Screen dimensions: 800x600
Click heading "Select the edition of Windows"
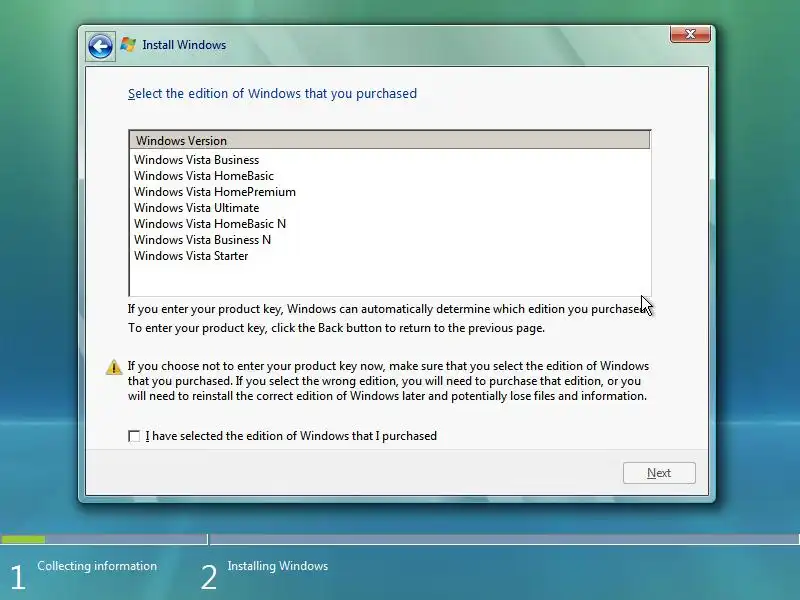point(272,94)
